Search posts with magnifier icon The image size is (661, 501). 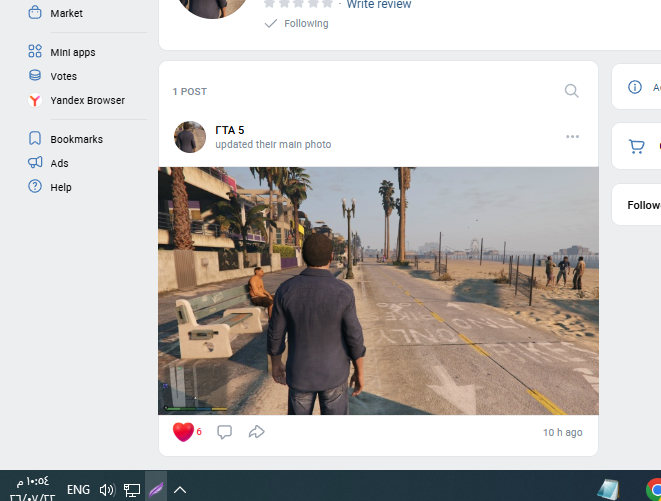pyautogui.click(x=571, y=91)
